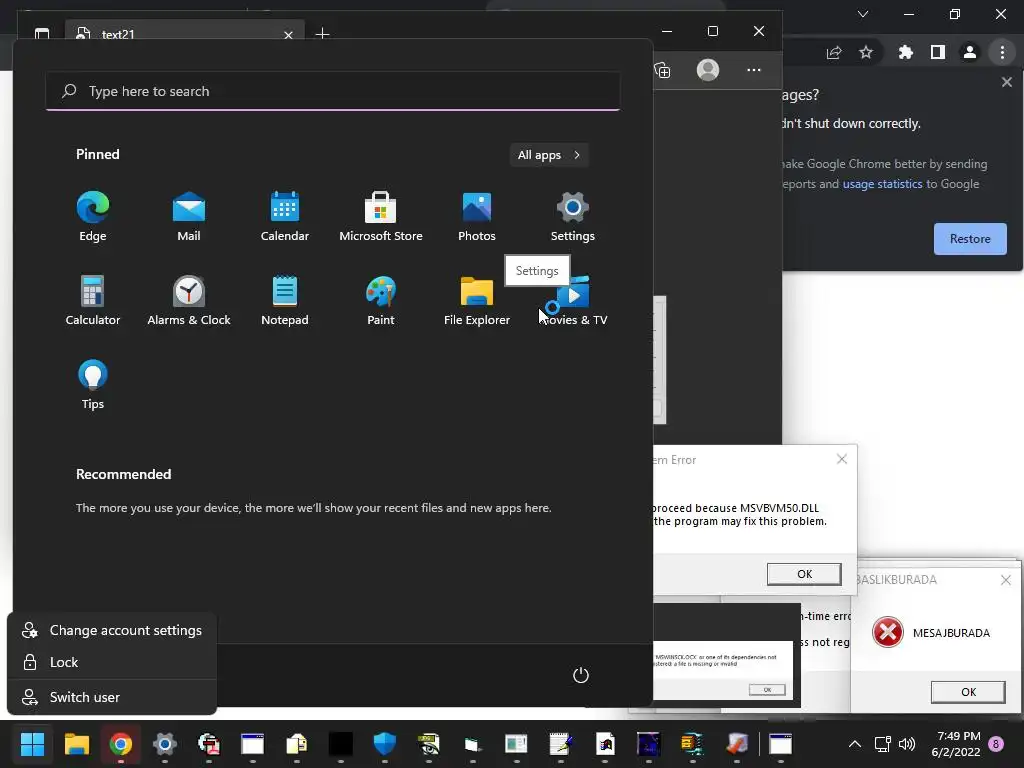
Task: Click Restore in Chrome's restore popup
Action: coord(970,239)
